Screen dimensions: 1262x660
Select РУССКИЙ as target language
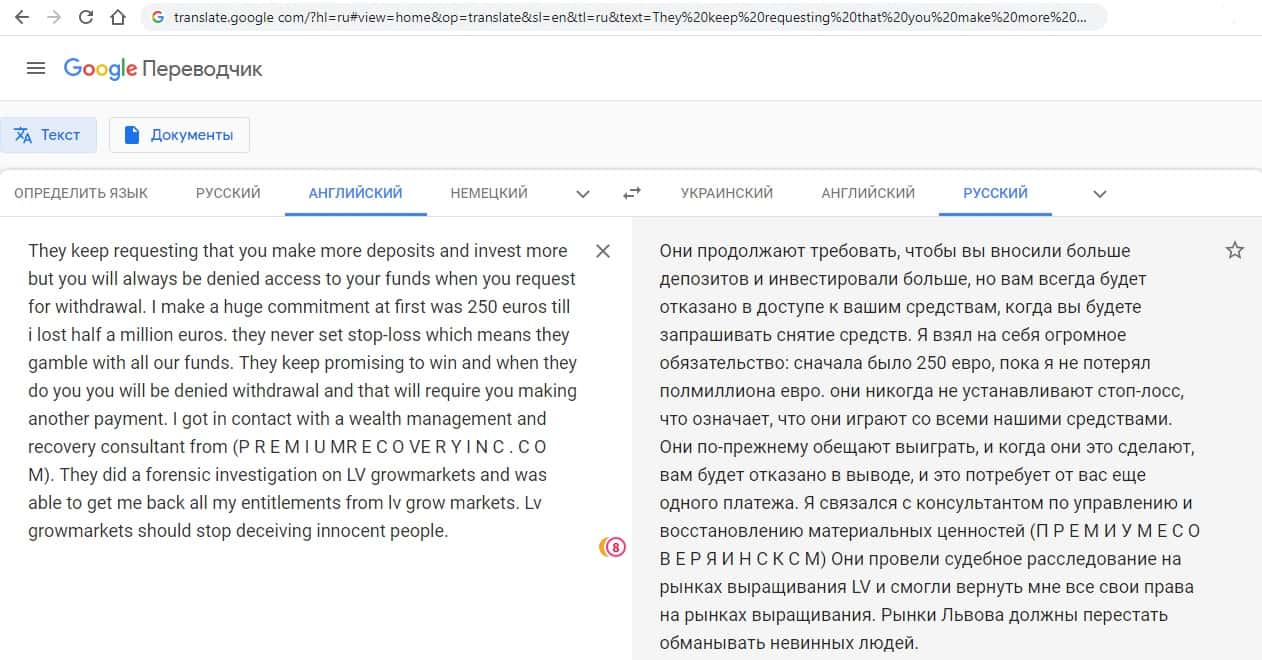tap(995, 193)
